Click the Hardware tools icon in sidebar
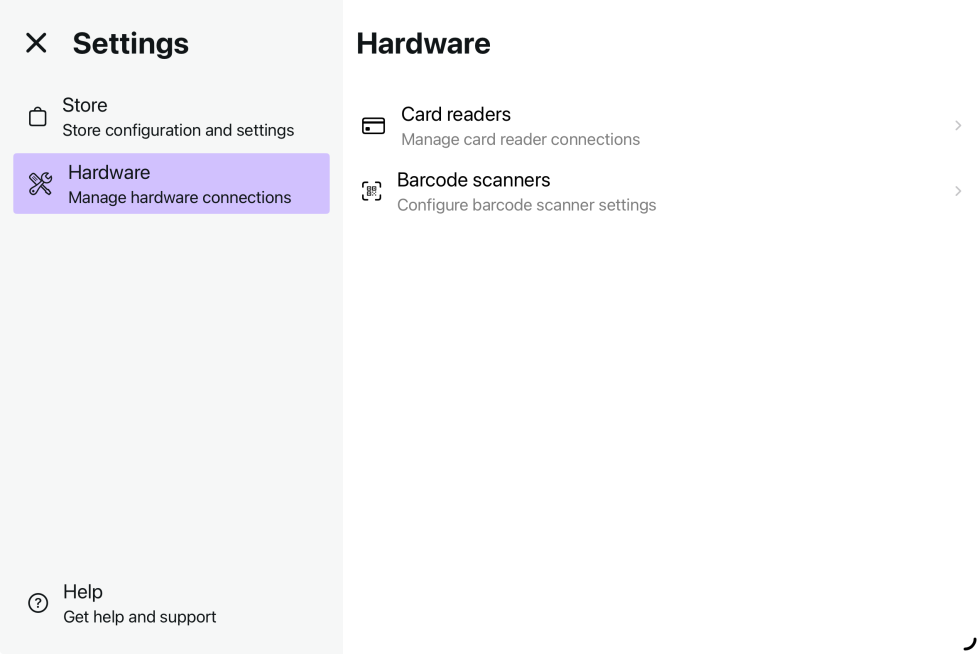 tap(40, 184)
